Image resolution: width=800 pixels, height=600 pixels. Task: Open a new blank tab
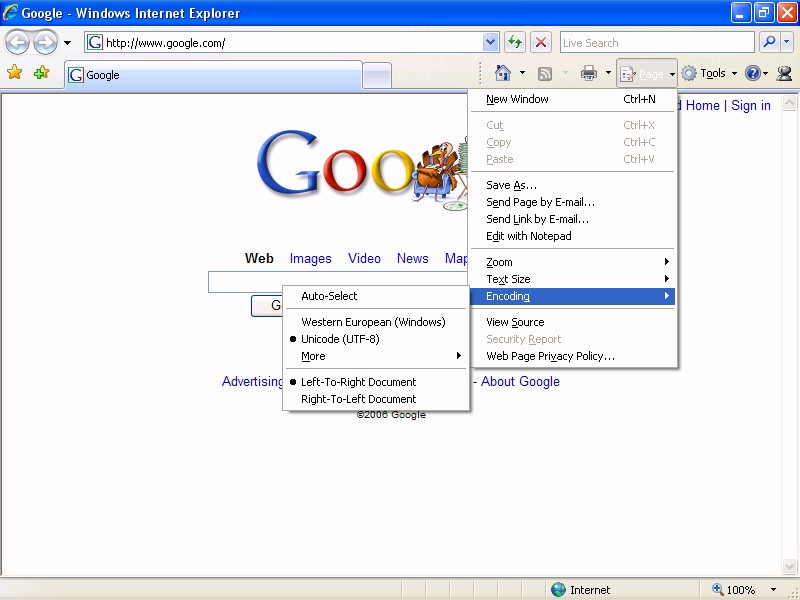[377, 76]
